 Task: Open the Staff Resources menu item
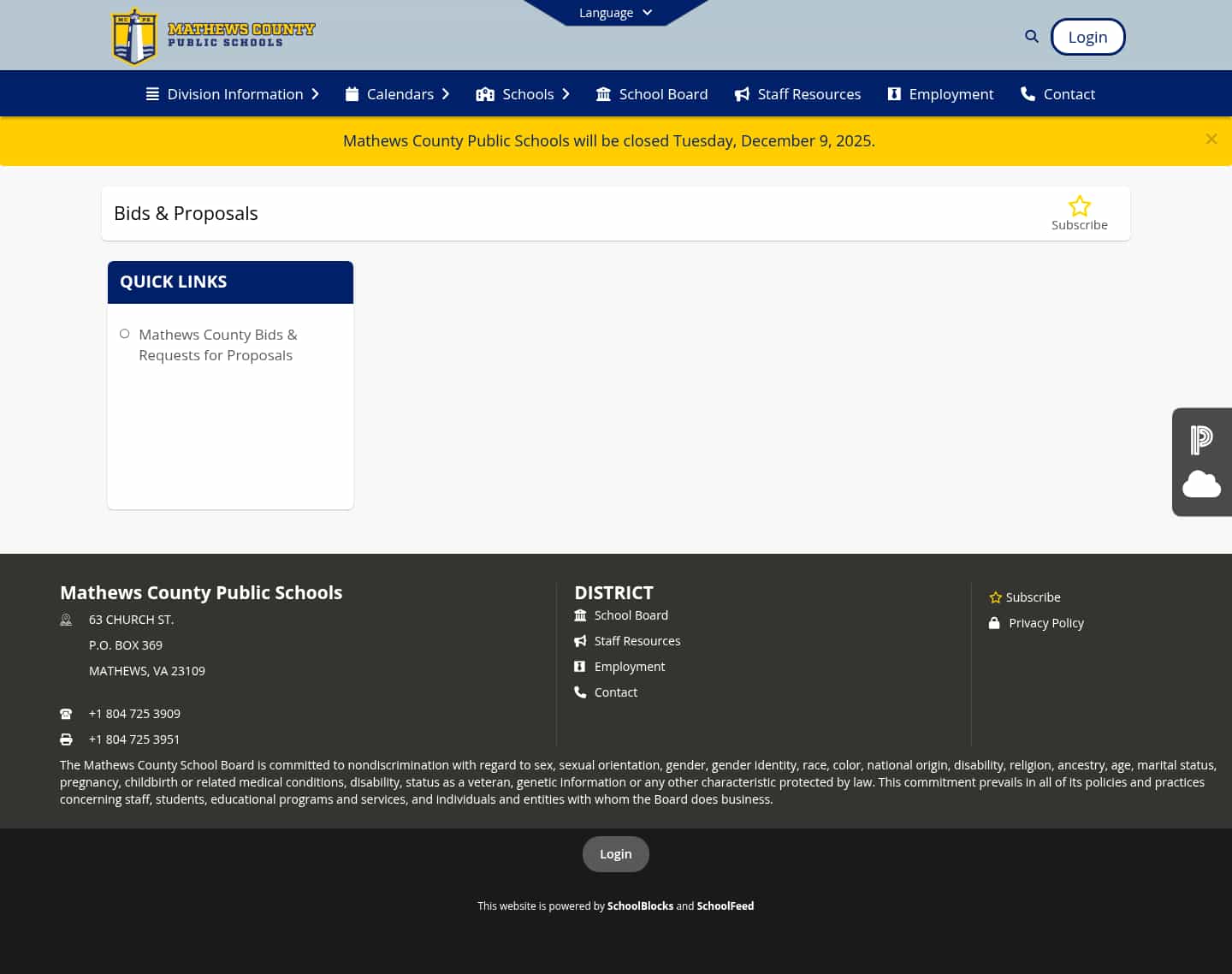tap(808, 93)
